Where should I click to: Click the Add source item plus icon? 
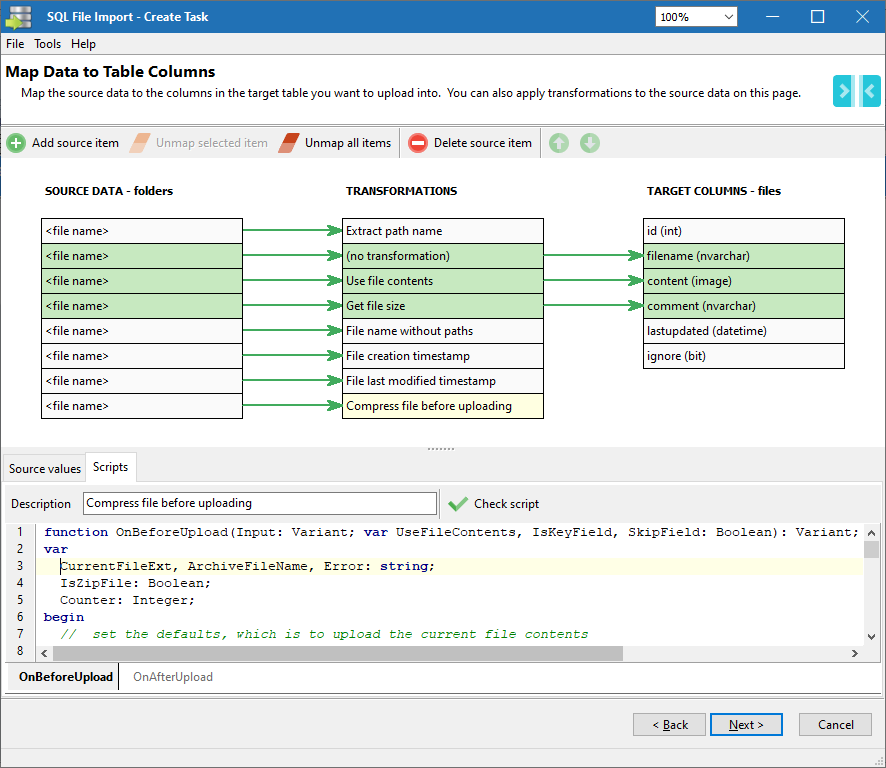[16, 143]
